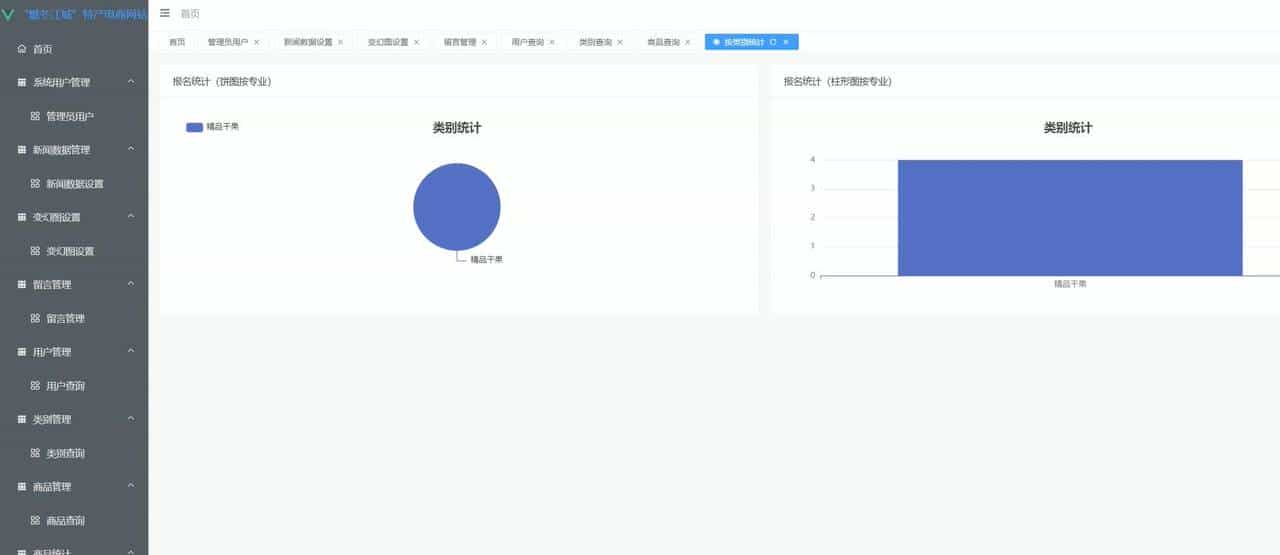This screenshot has width=1280, height=555.
Task: Click the bar chart panel header 报名统计（柱形图按专业）
Action: [838, 82]
